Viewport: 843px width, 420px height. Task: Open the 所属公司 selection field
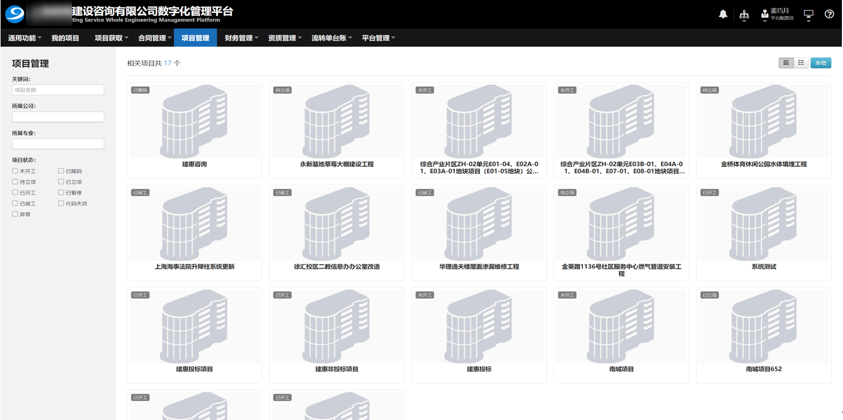[x=58, y=117]
